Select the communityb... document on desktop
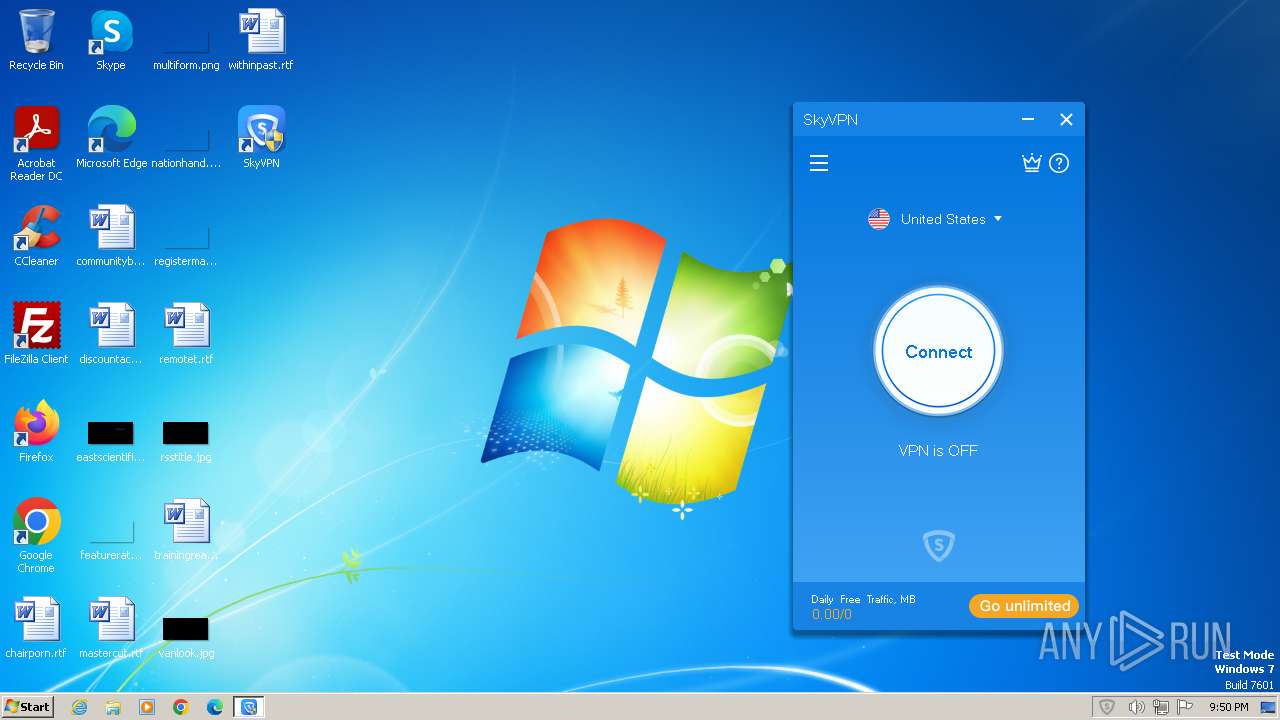This screenshot has height=720, width=1280. 111,236
